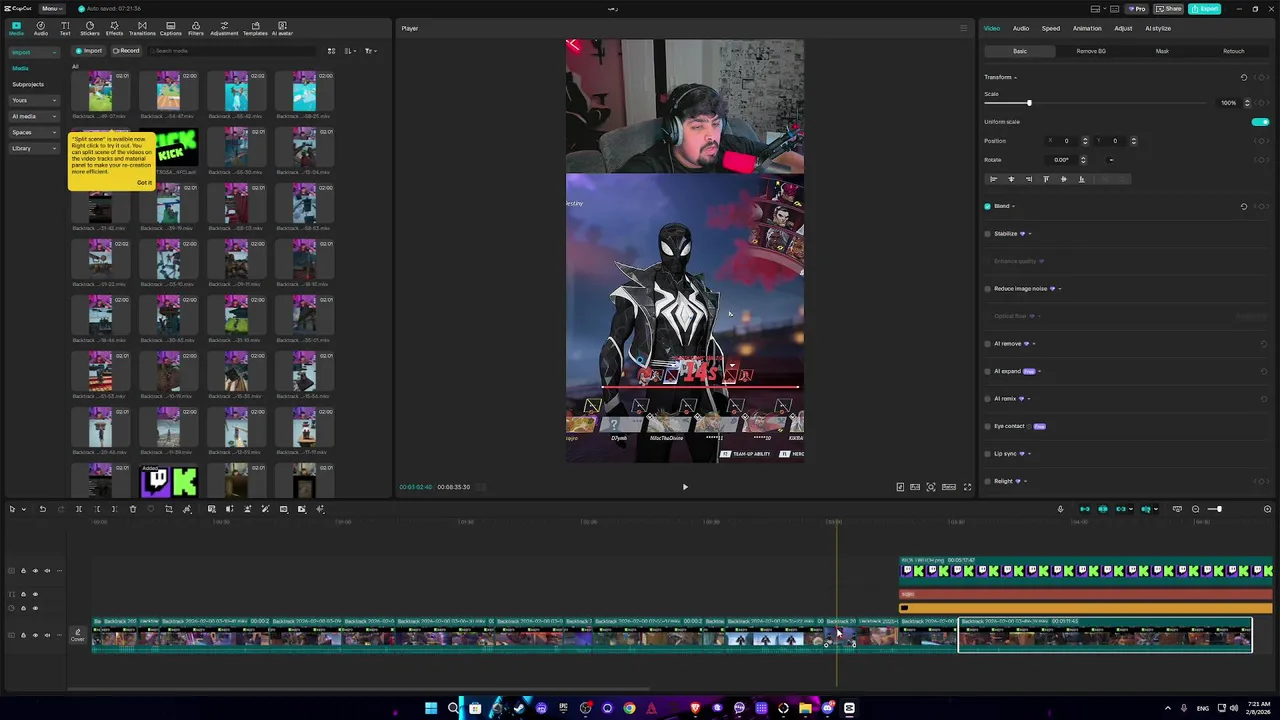Play the preview video
1280x720 pixels.
[x=685, y=487]
